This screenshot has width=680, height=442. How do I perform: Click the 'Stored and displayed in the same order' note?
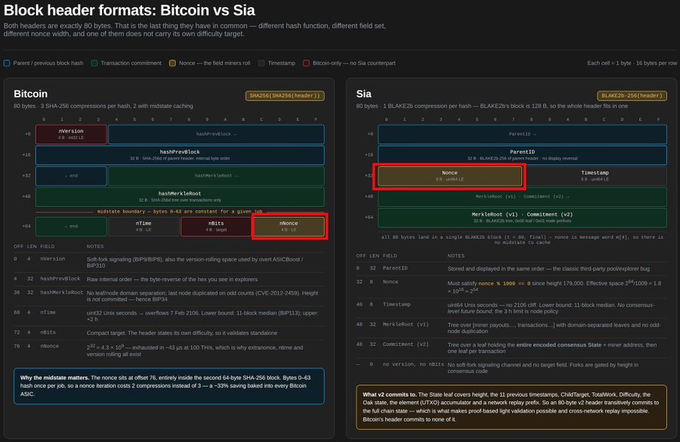pyautogui.click(x=549, y=269)
